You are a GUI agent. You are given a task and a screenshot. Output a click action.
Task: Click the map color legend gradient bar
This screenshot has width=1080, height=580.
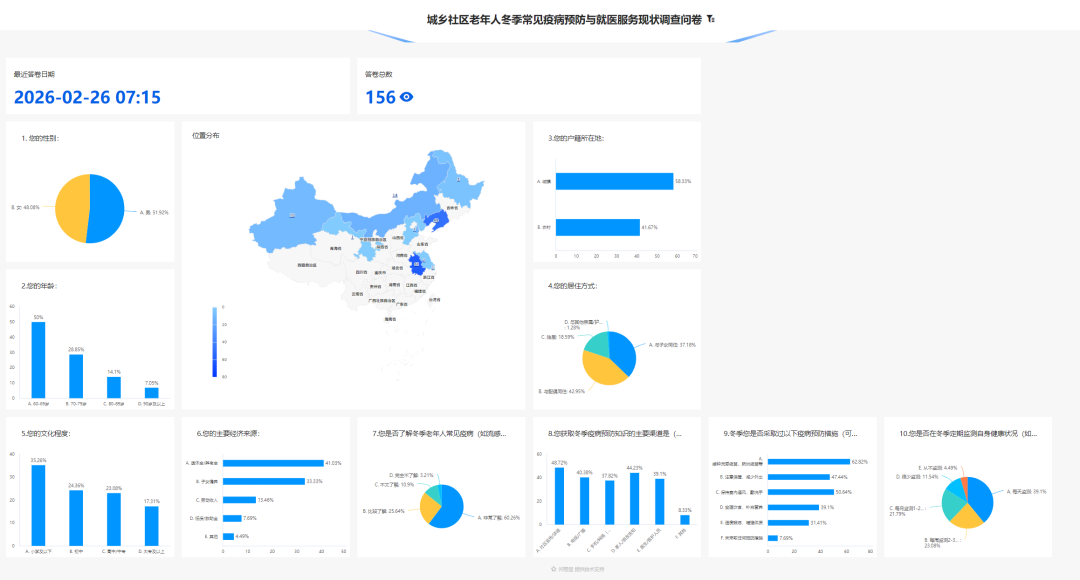pyautogui.click(x=215, y=341)
